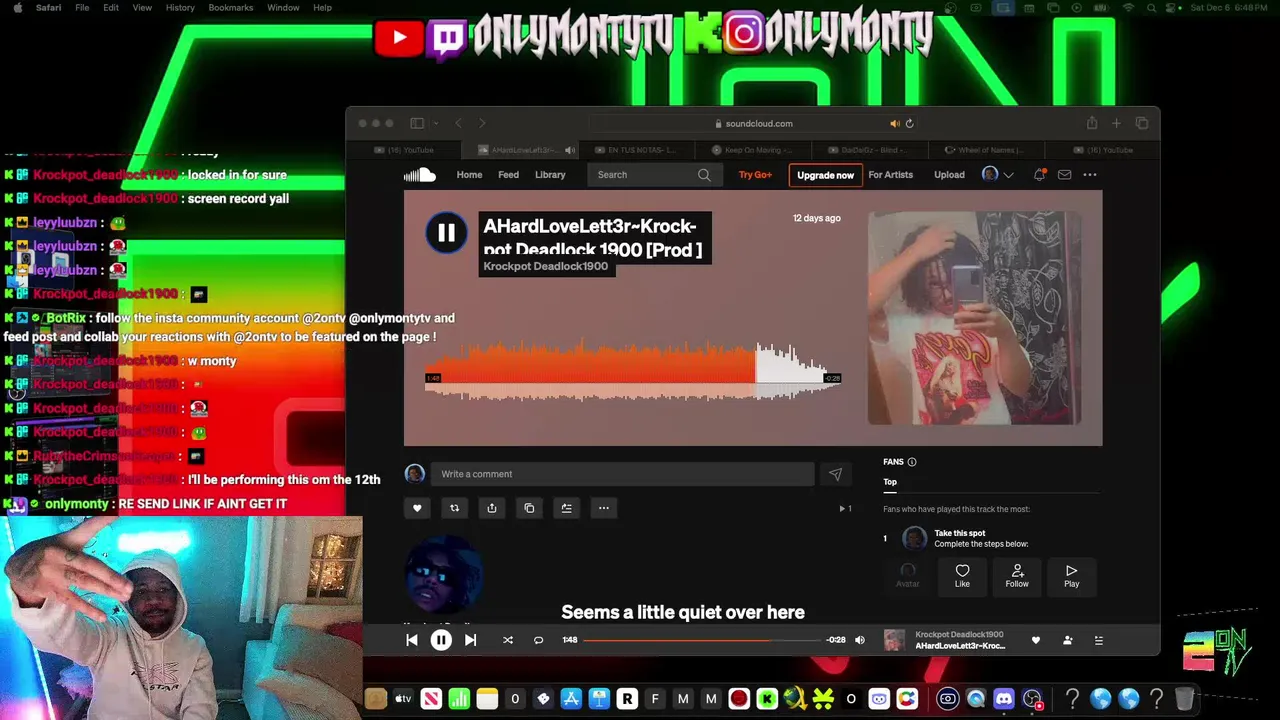Show Safari tab overview
This screenshot has width=1280, height=720.
click(x=1142, y=123)
